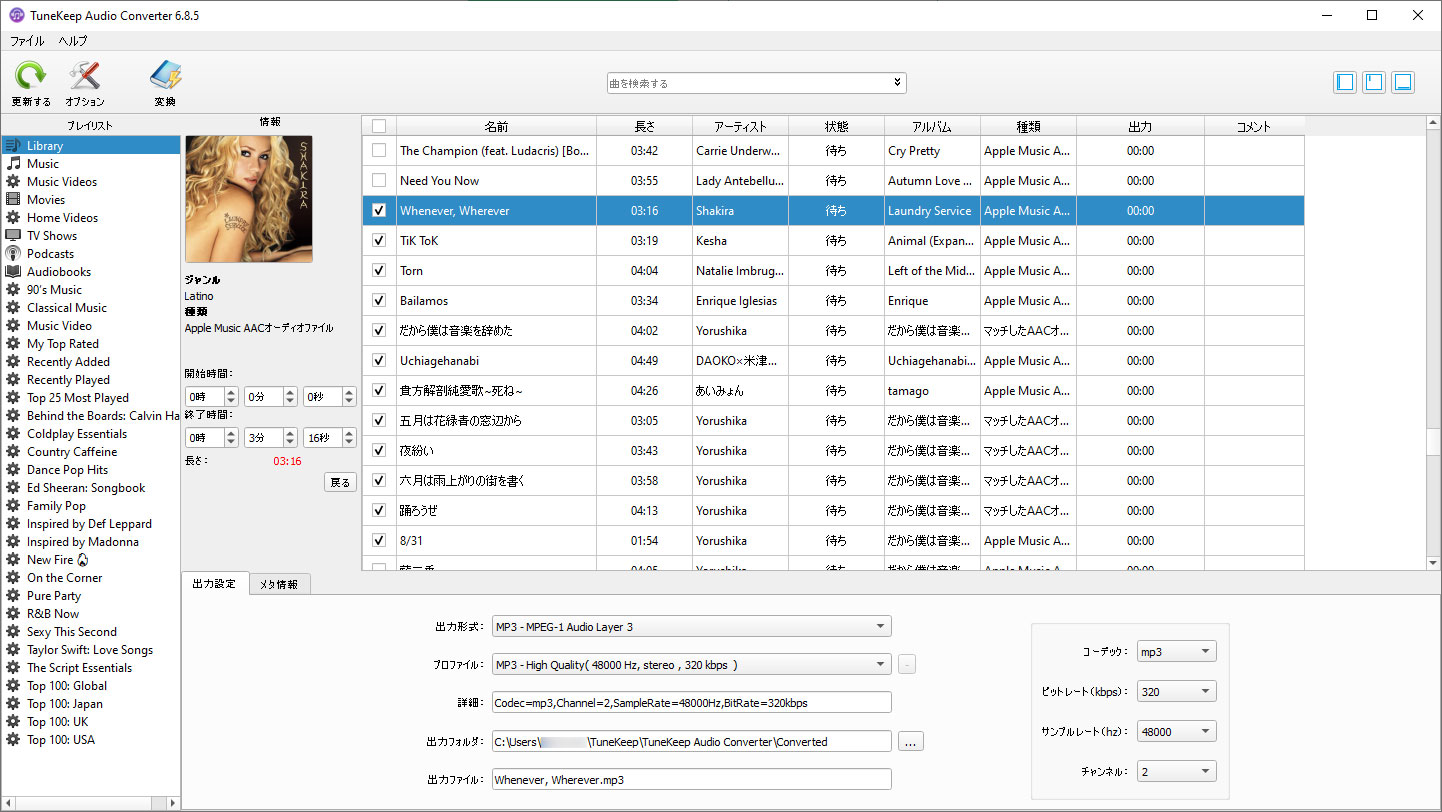Image resolution: width=1442 pixels, height=812 pixels.
Task: Switch to the 出力設定 tab
Action: (x=214, y=584)
